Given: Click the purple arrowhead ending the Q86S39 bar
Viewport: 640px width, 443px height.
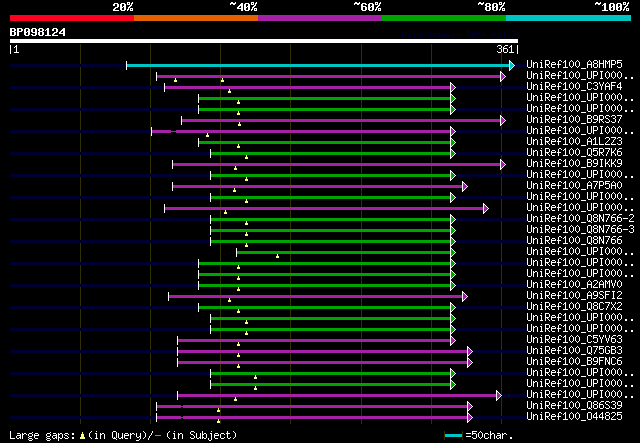Looking at the screenshot, I should pyautogui.click(x=470, y=406).
